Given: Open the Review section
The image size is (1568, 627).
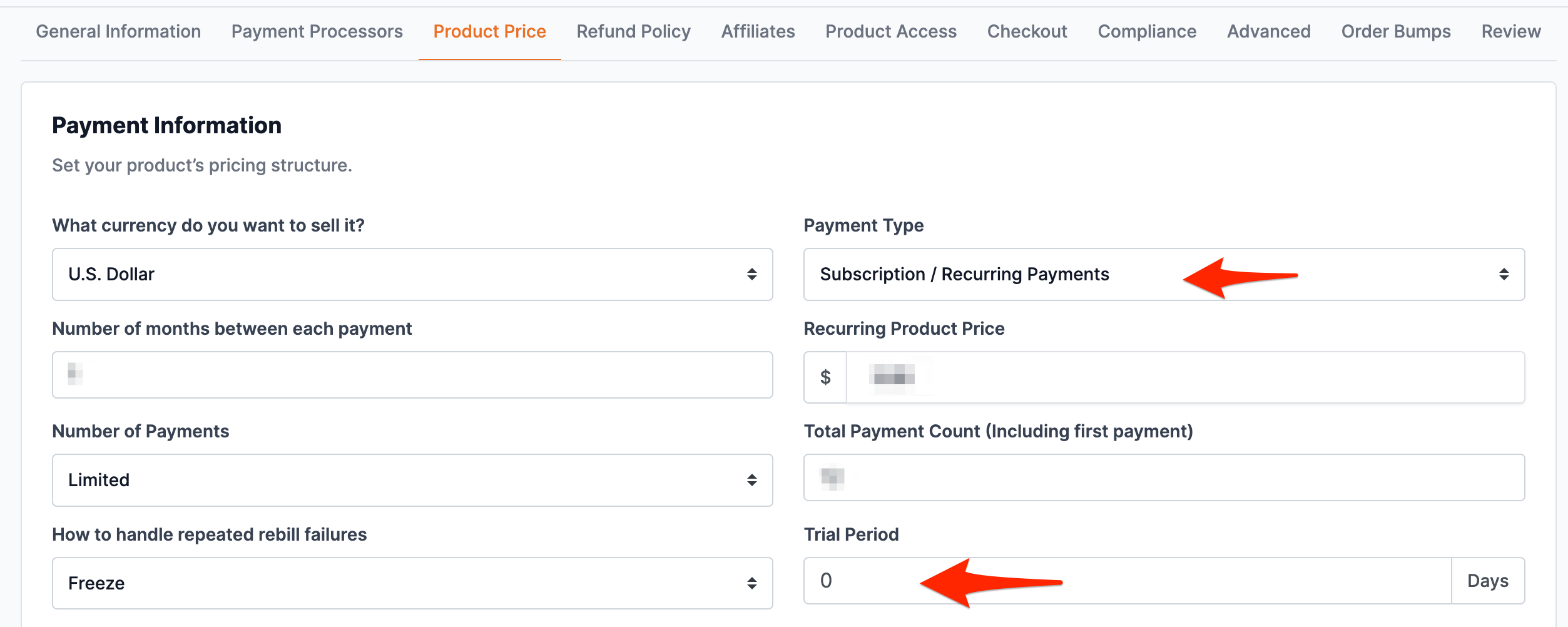Looking at the screenshot, I should coord(1510,31).
